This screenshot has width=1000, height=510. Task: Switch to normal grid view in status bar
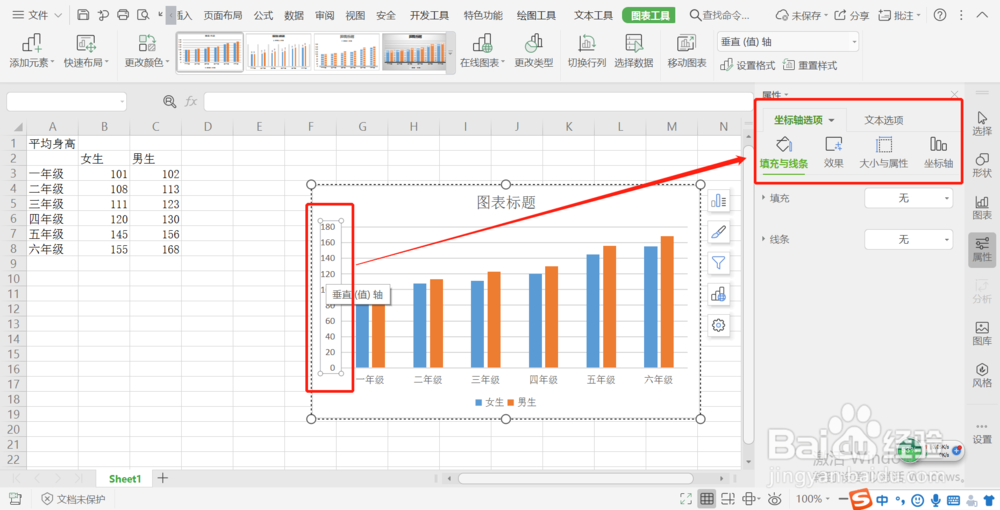click(x=707, y=499)
